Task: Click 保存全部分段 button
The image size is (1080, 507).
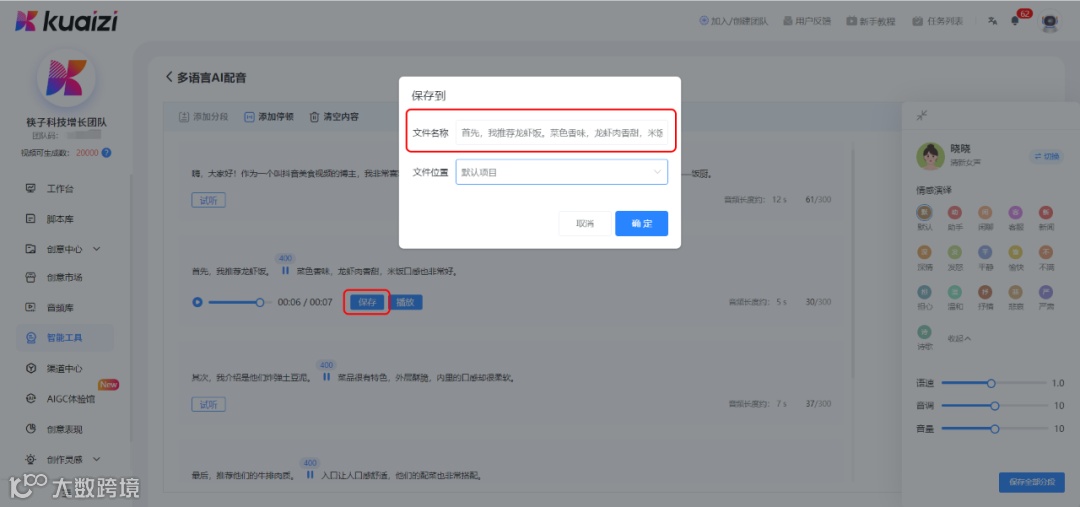Action: [1031, 482]
